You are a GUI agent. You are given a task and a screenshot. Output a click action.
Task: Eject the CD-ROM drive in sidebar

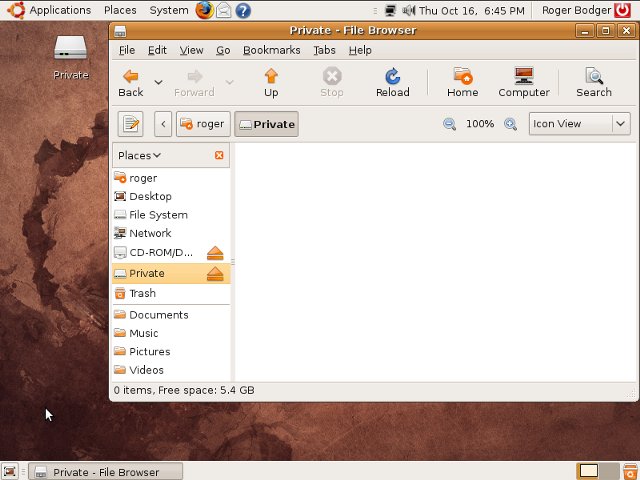(215, 253)
